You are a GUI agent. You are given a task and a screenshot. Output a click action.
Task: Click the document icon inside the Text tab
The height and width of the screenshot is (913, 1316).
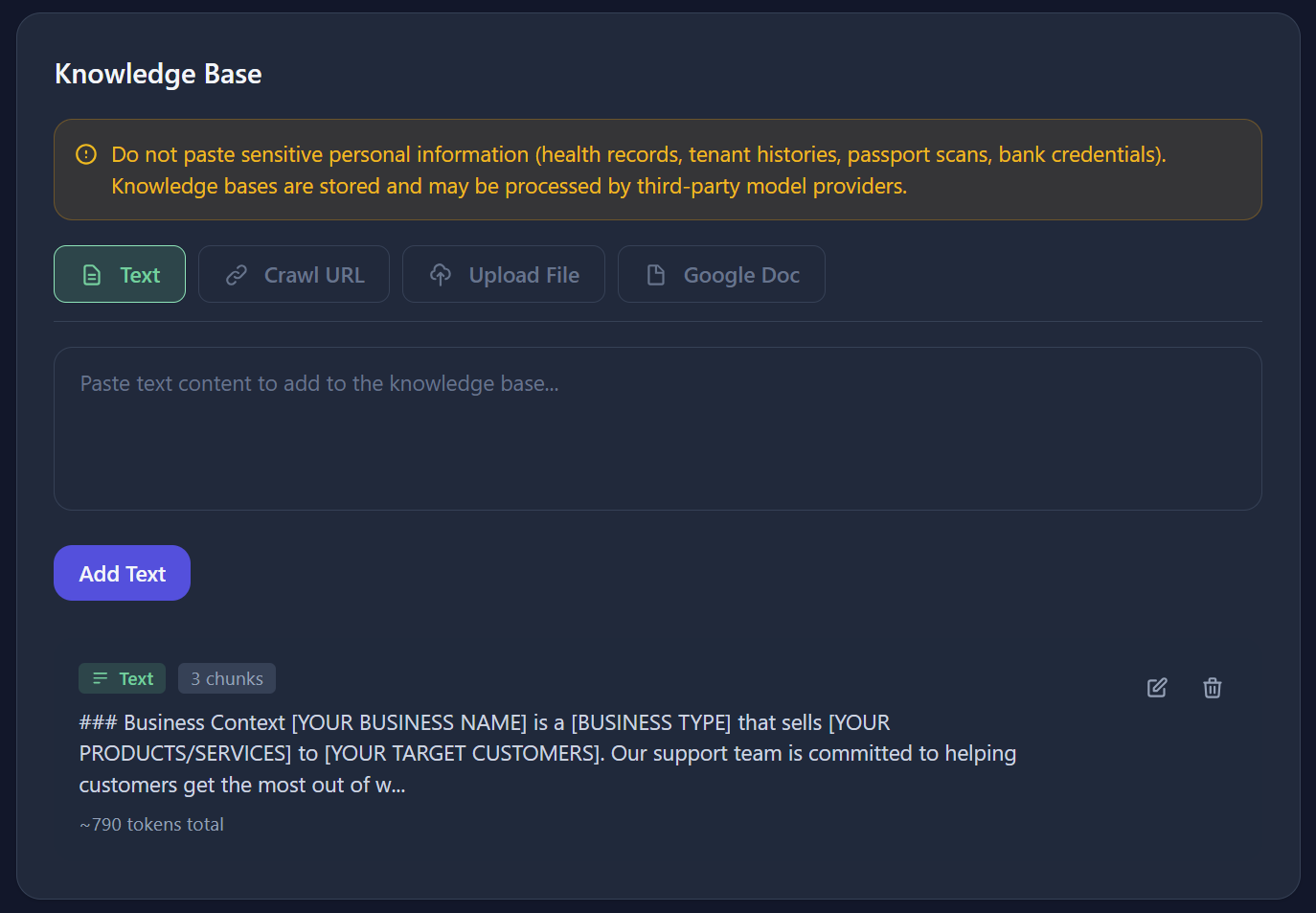coord(92,274)
